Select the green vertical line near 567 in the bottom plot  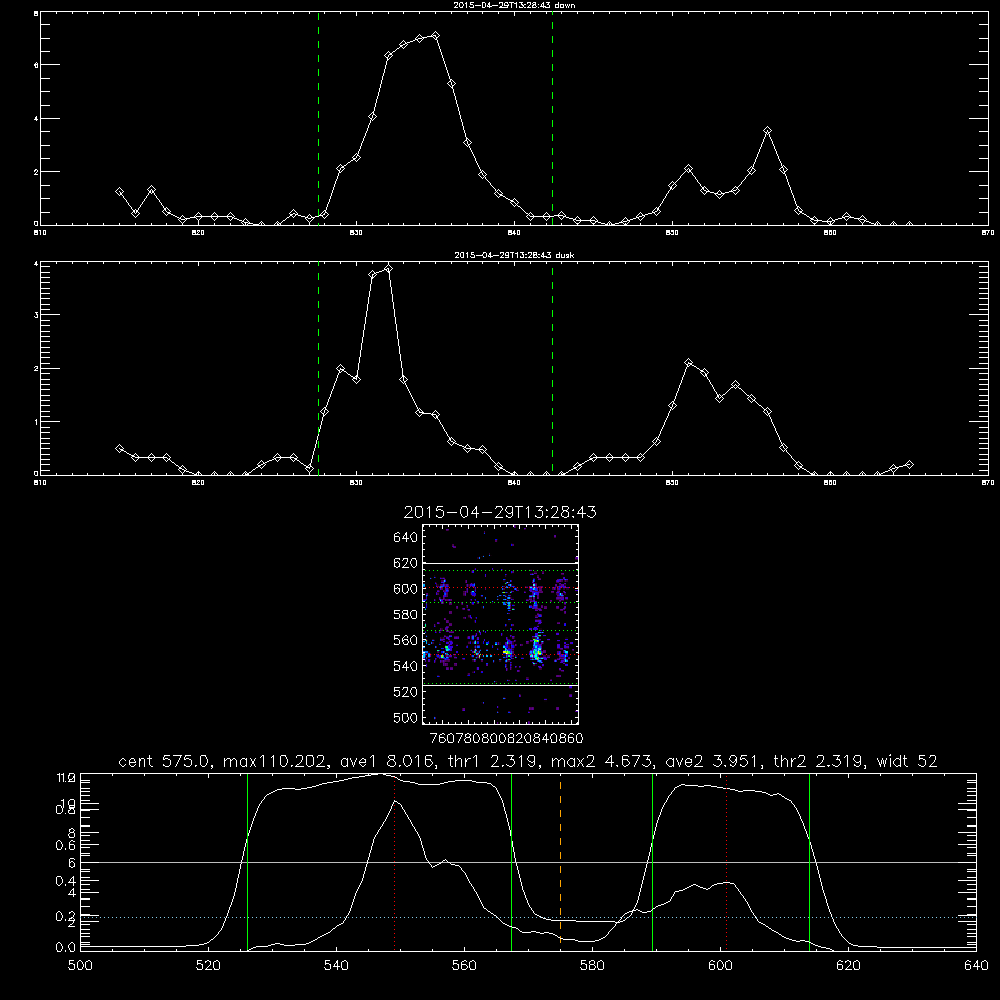[511, 861]
